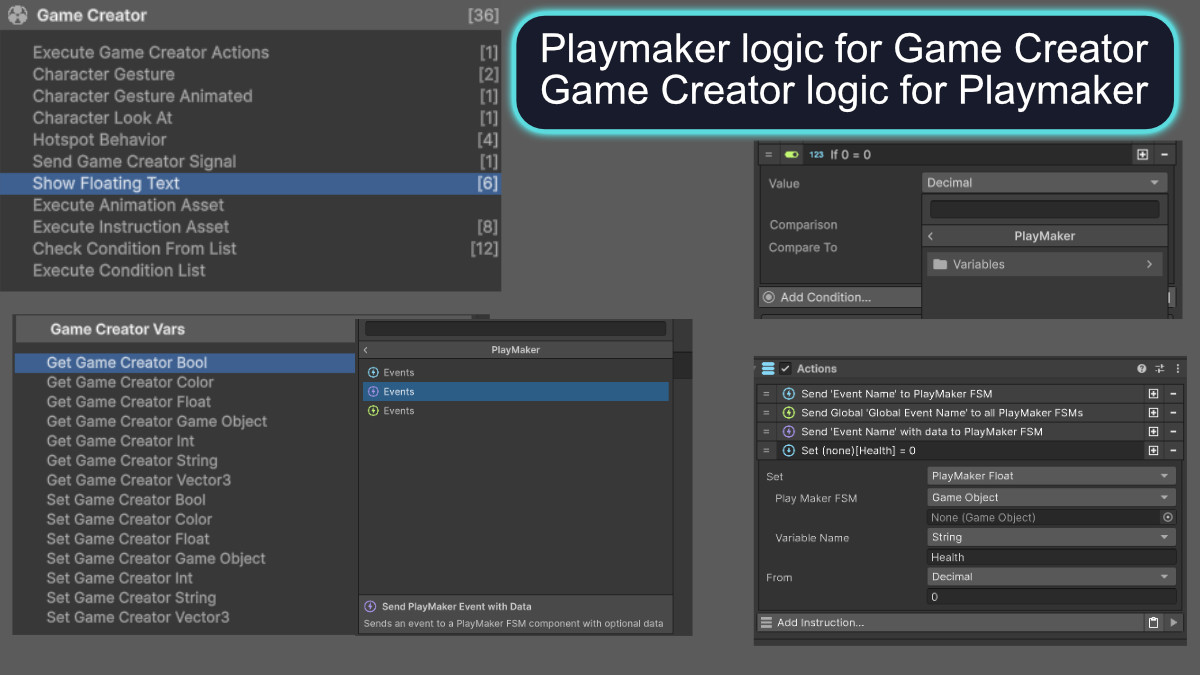Click the 123 icon on the If 0 = 0 row

pyautogui.click(x=816, y=155)
